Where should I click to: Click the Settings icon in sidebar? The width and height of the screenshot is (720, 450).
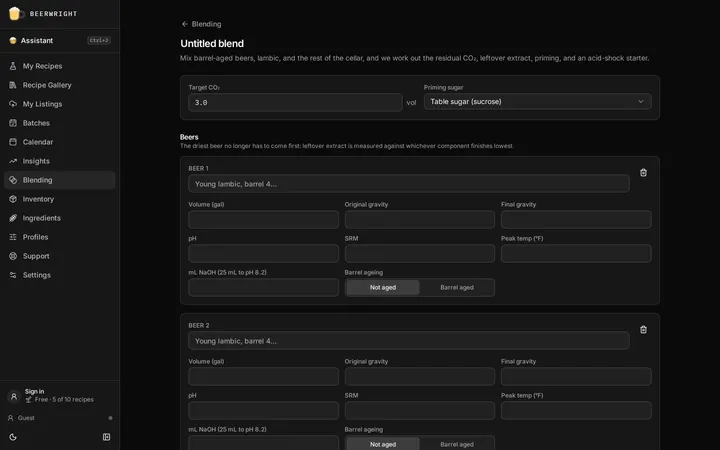coord(13,275)
